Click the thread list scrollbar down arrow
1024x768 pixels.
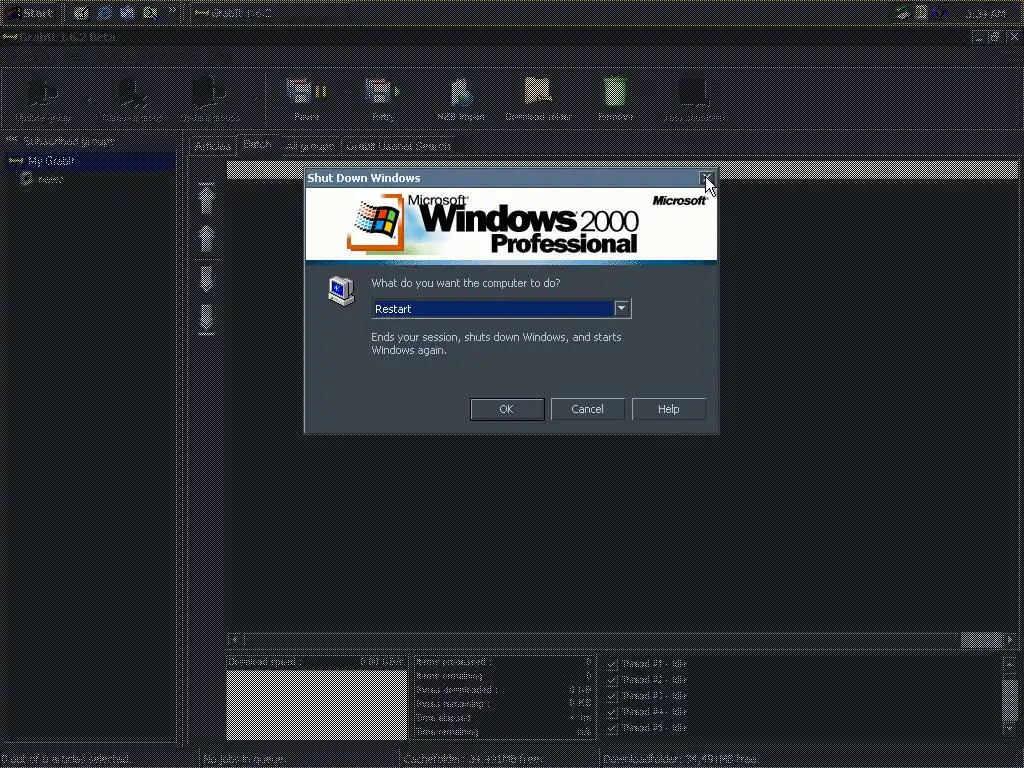coord(1010,728)
